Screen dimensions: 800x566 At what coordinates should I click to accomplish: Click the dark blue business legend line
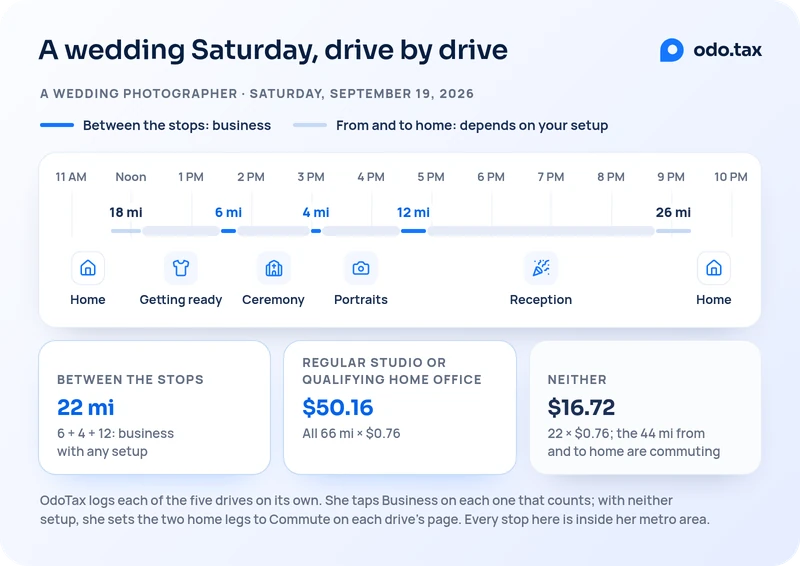(x=57, y=125)
